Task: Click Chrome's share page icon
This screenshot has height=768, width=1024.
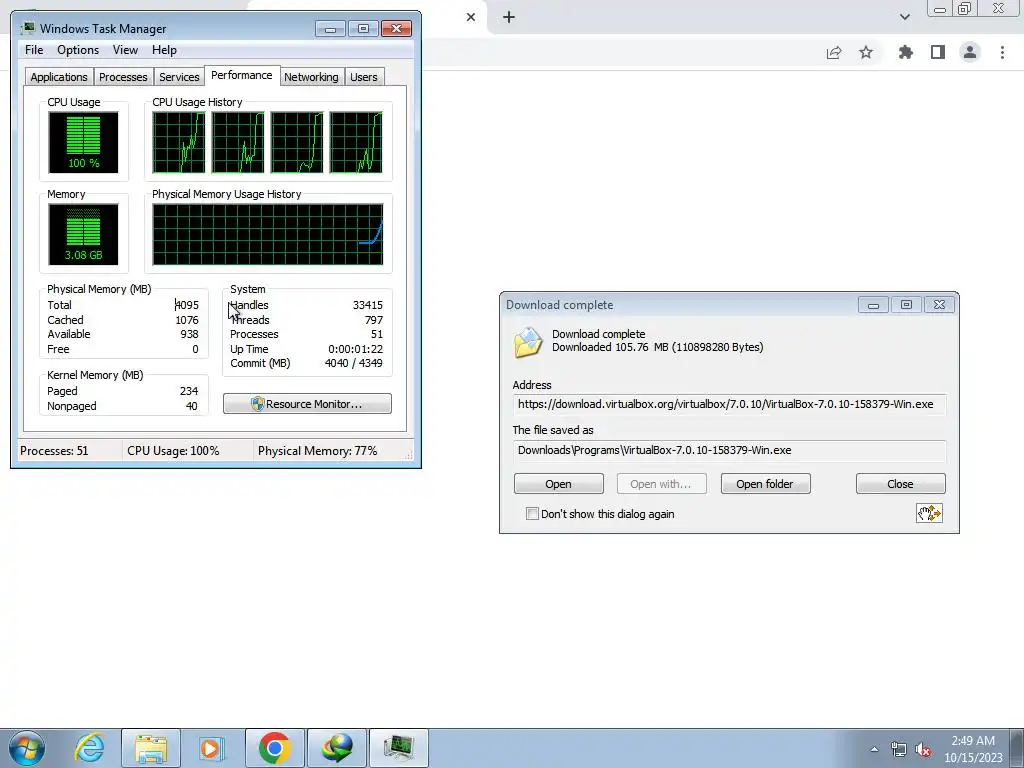Action: 834,53
